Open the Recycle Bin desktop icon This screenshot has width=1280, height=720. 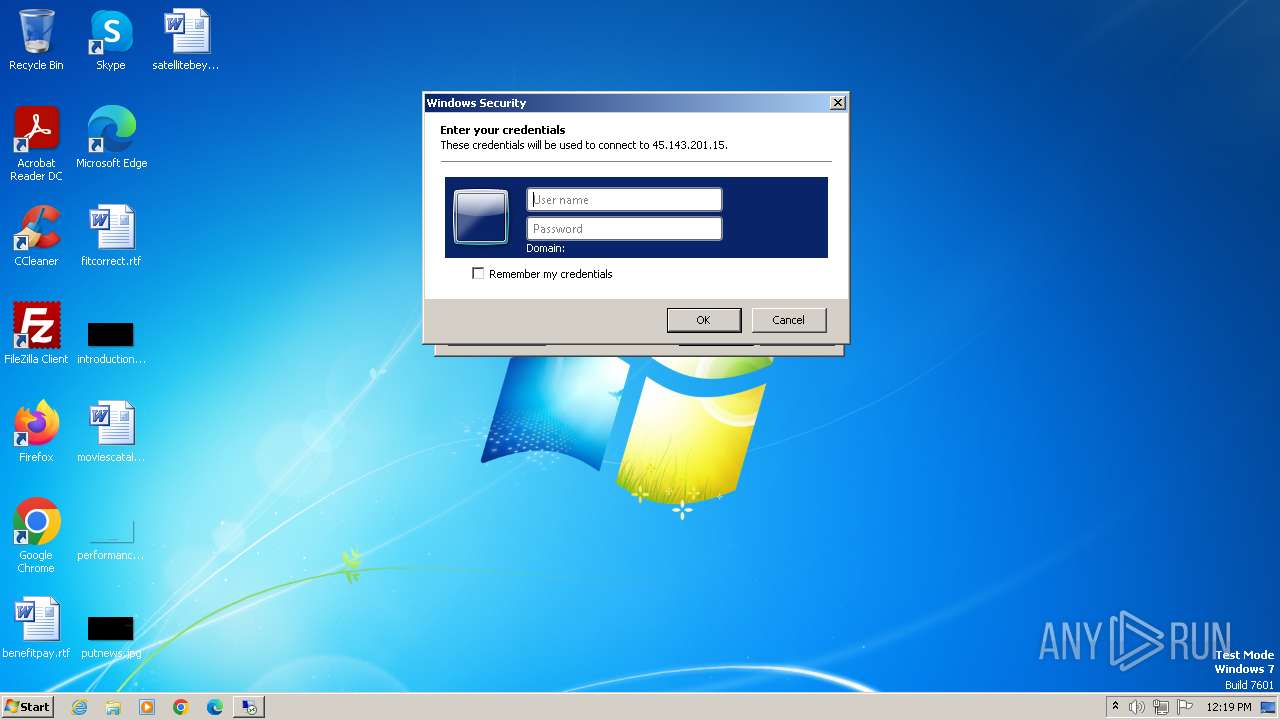coord(36,40)
